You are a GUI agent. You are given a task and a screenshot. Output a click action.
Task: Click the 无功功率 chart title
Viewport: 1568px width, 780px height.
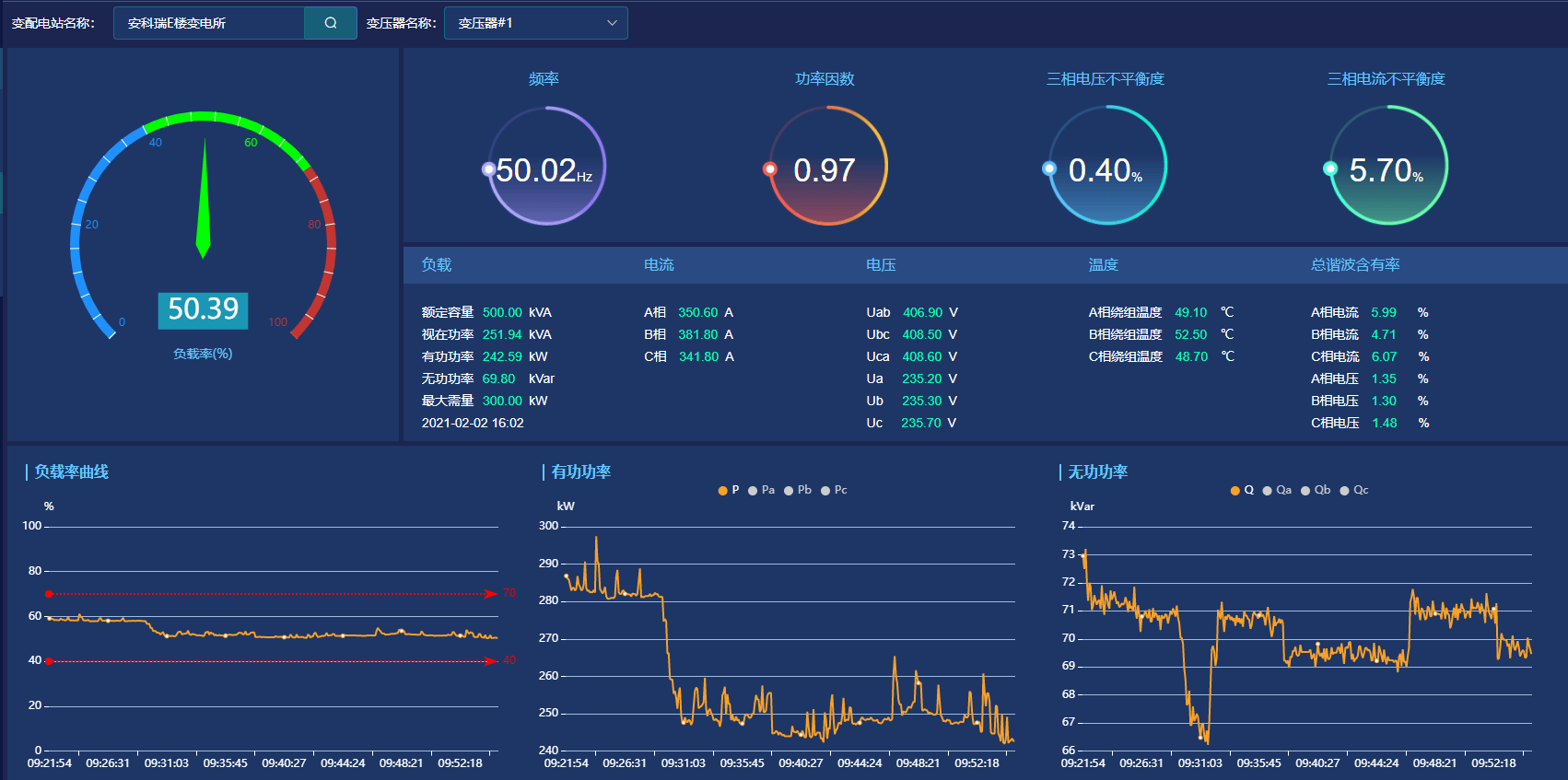(1098, 472)
